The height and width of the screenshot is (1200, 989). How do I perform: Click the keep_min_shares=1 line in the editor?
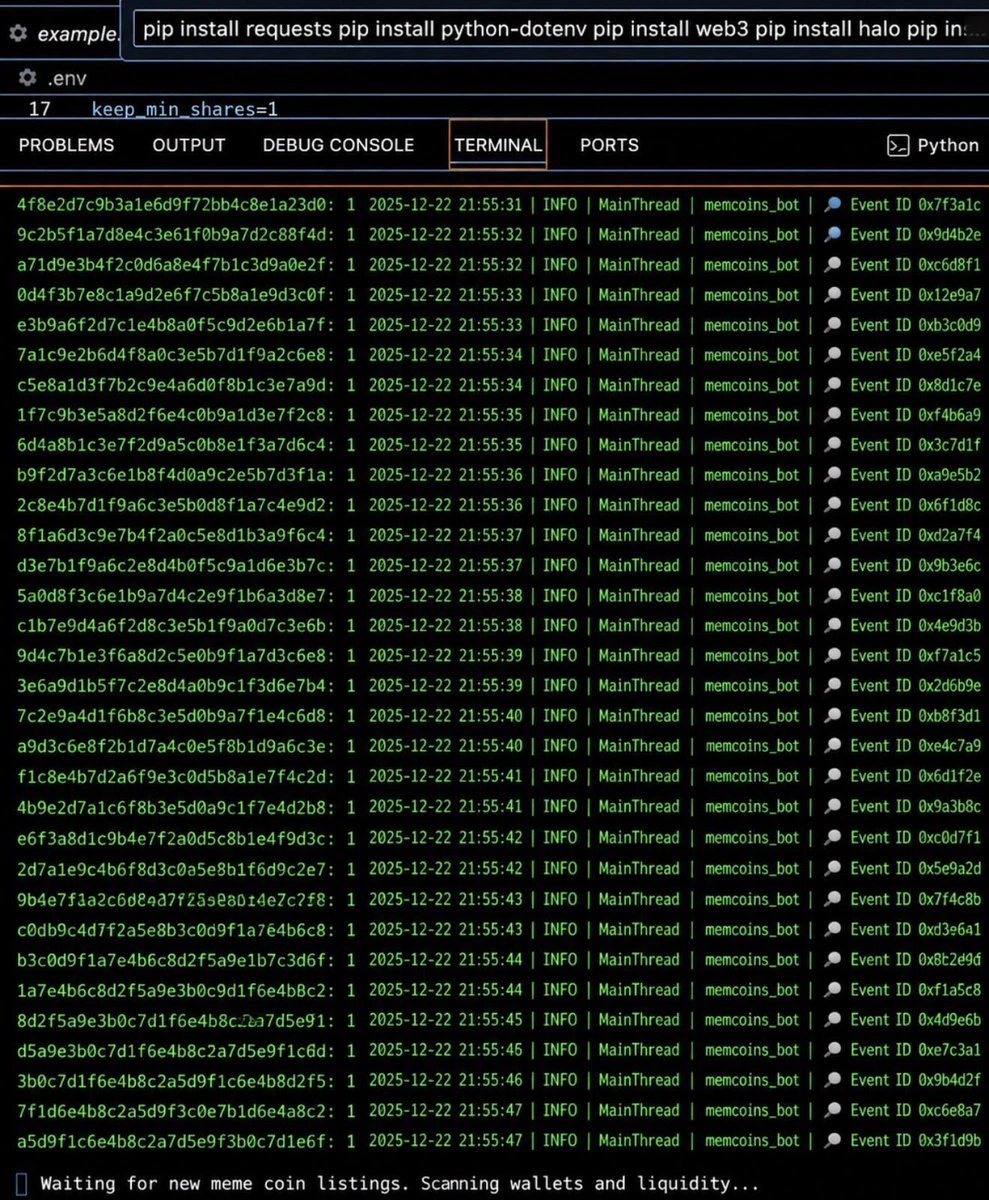(185, 109)
